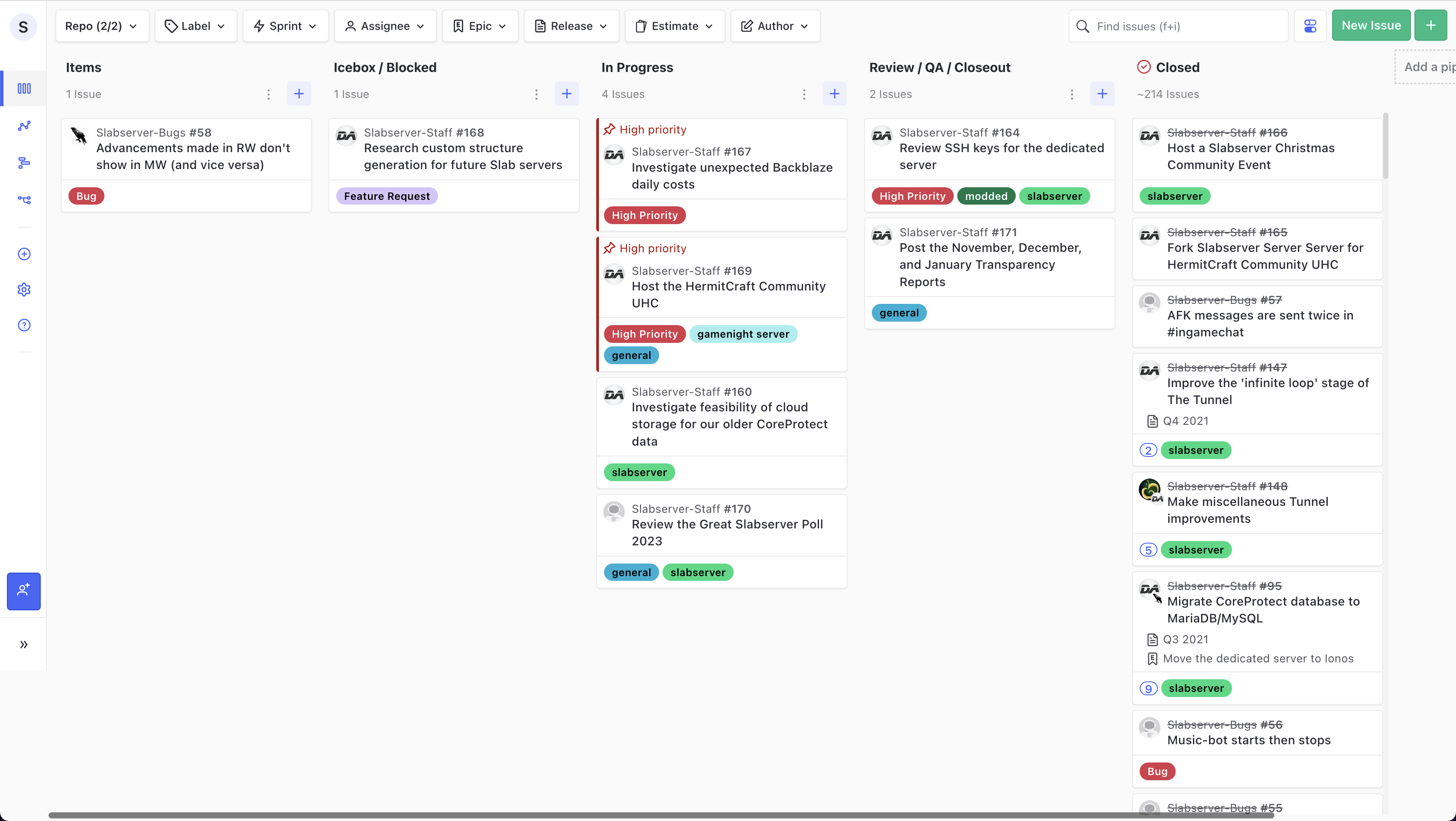Open the Label filter dropdown
The width and height of the screenshot is (1456, 821).
click(195, 26)
